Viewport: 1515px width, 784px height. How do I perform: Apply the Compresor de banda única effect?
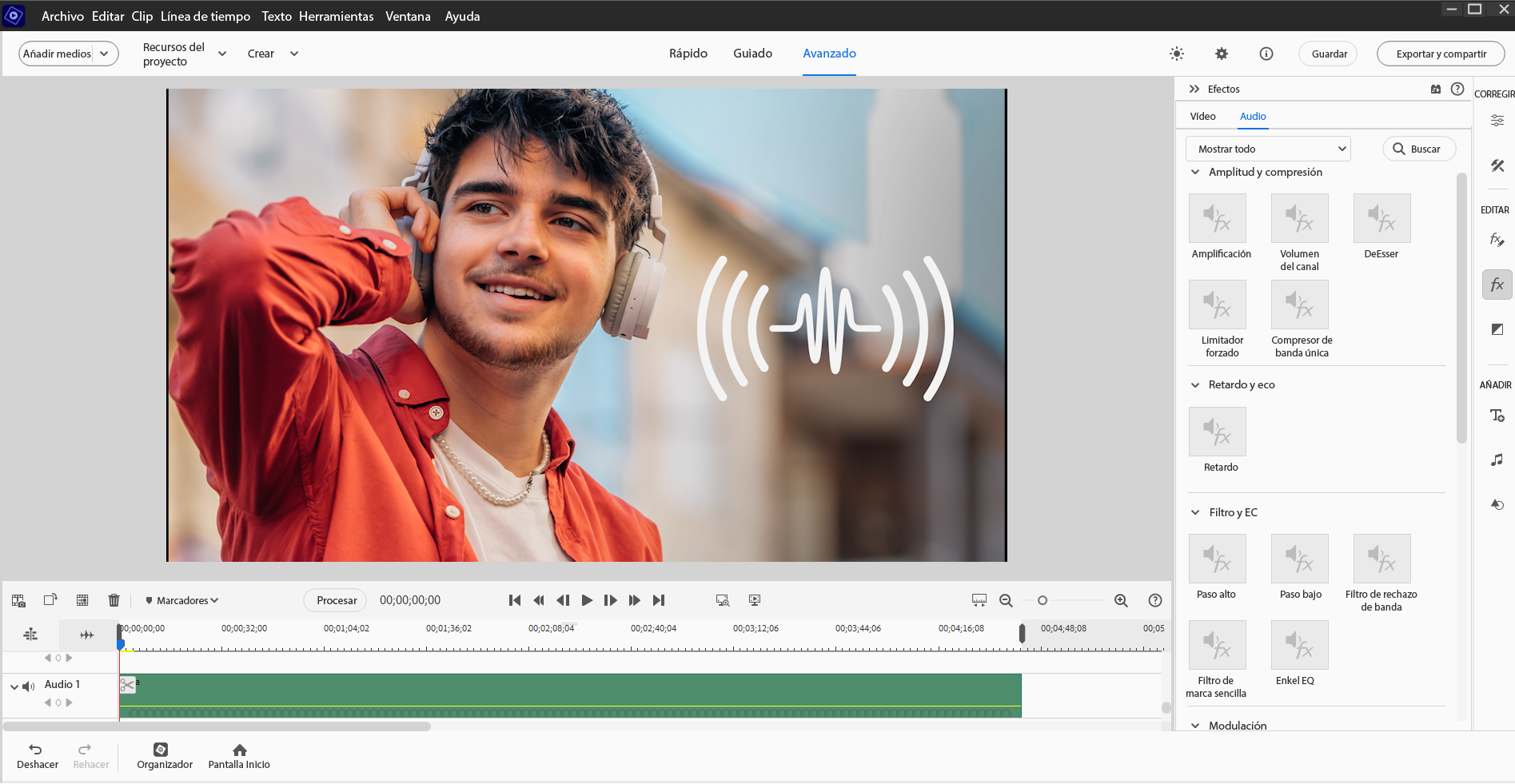point(1299,304)
